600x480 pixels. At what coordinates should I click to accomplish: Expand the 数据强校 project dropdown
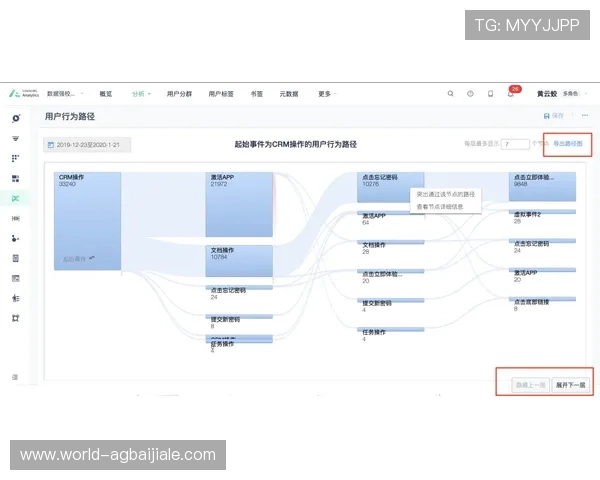click(x=64, y=93)
